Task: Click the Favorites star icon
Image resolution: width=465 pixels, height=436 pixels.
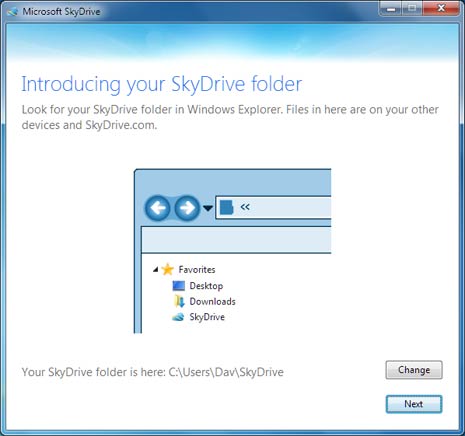Action: pos(168,269)
